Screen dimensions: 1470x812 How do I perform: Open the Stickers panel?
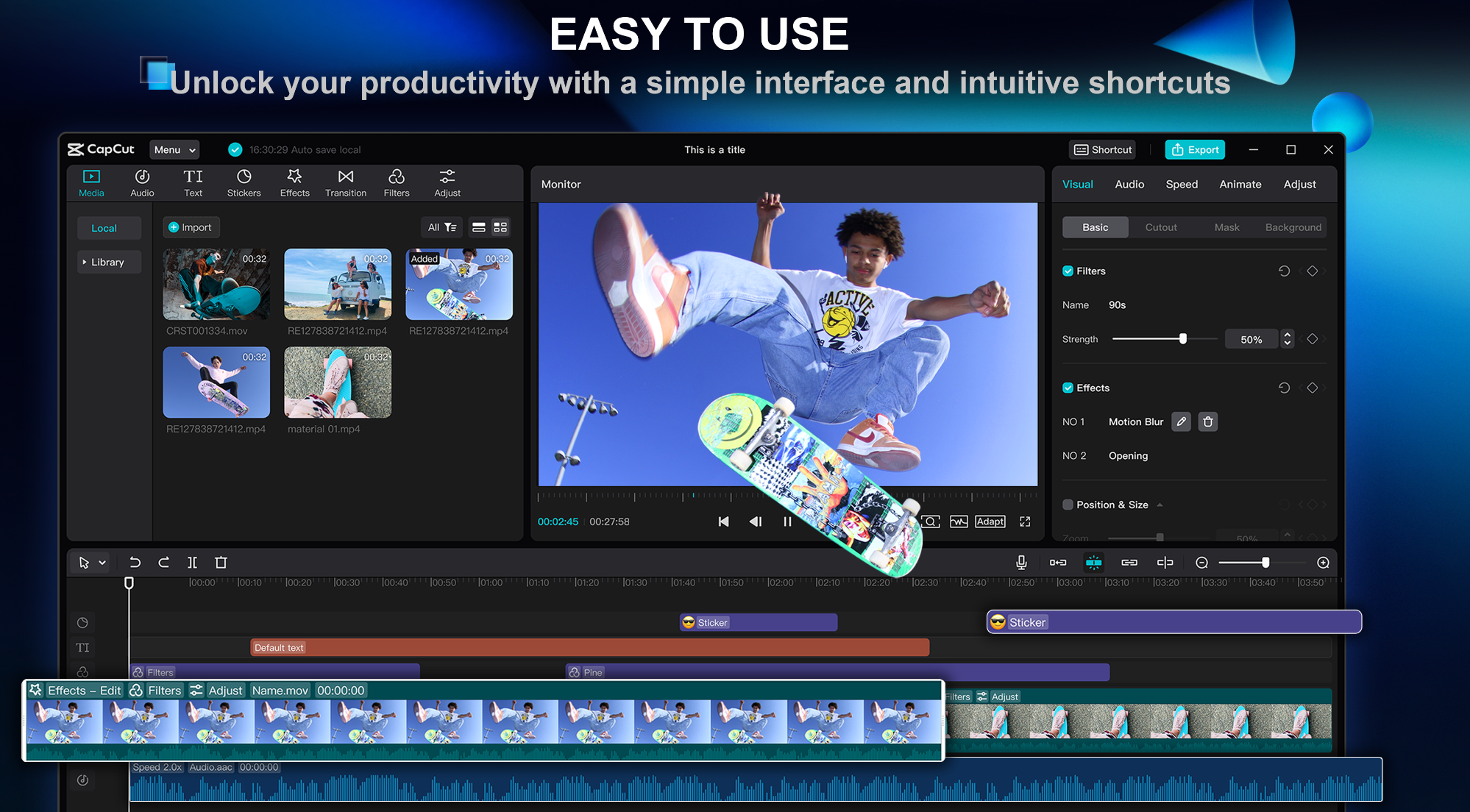point(244,182)
